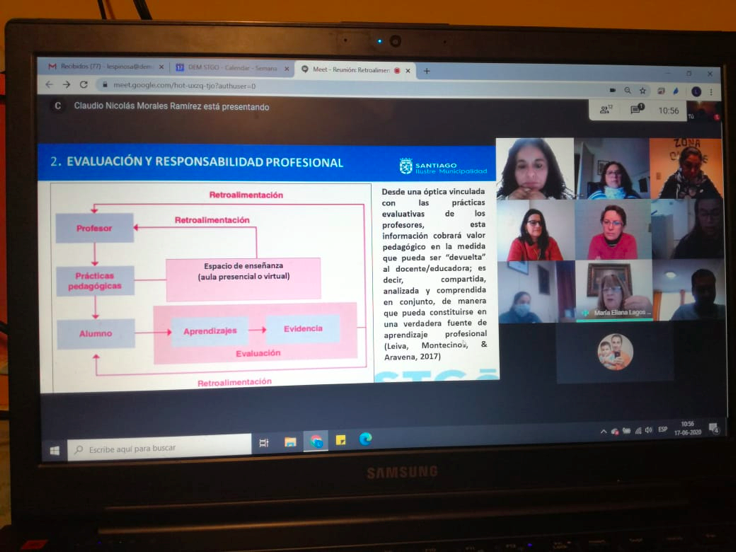Click the presenter avatar letter C
The image size is (736, 552).
coord(57,106)
